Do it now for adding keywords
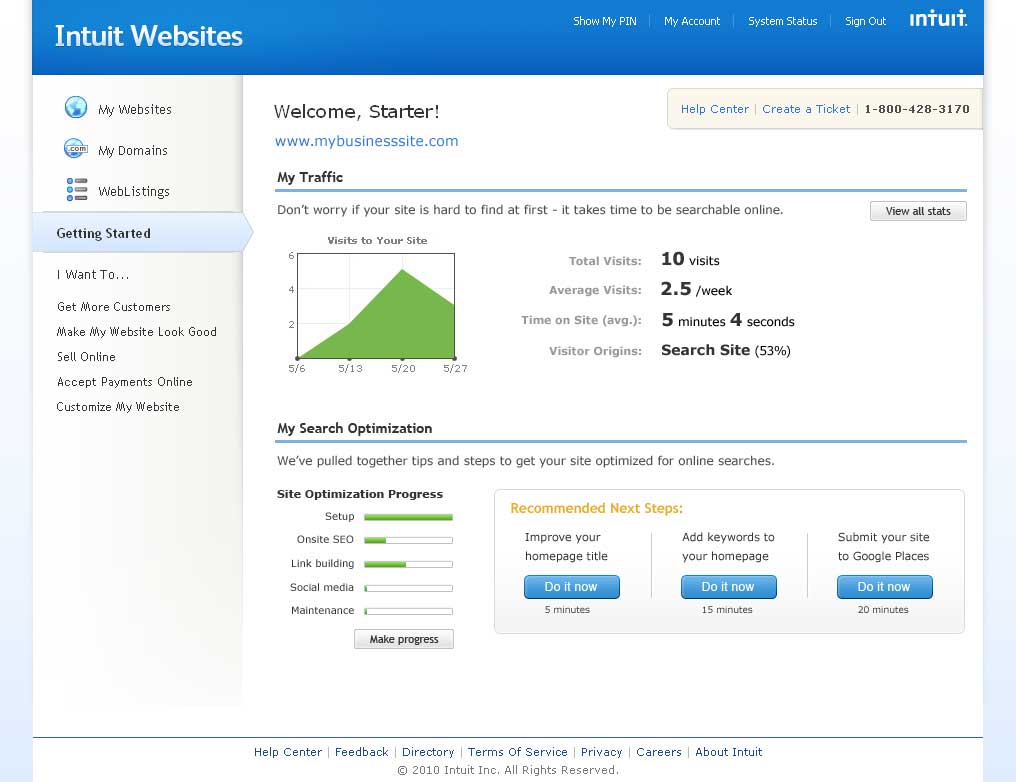The width and height of the screenshot is (1016, 782). [x=728, y=586]
